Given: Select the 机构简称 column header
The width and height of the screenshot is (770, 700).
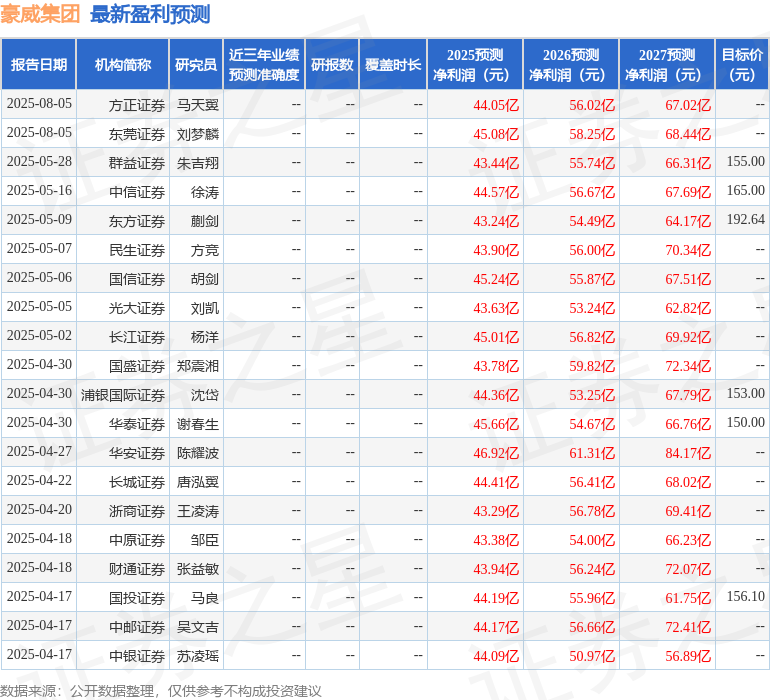Looking at the screenshot, I should point(123,64).
